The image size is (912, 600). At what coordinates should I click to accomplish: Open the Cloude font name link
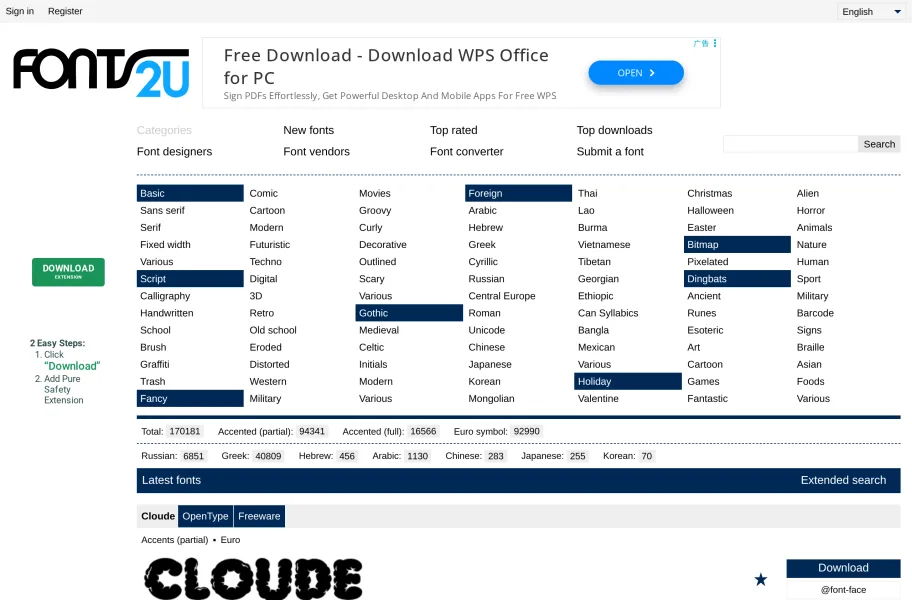pyautogui.click(x=158, y=516)
